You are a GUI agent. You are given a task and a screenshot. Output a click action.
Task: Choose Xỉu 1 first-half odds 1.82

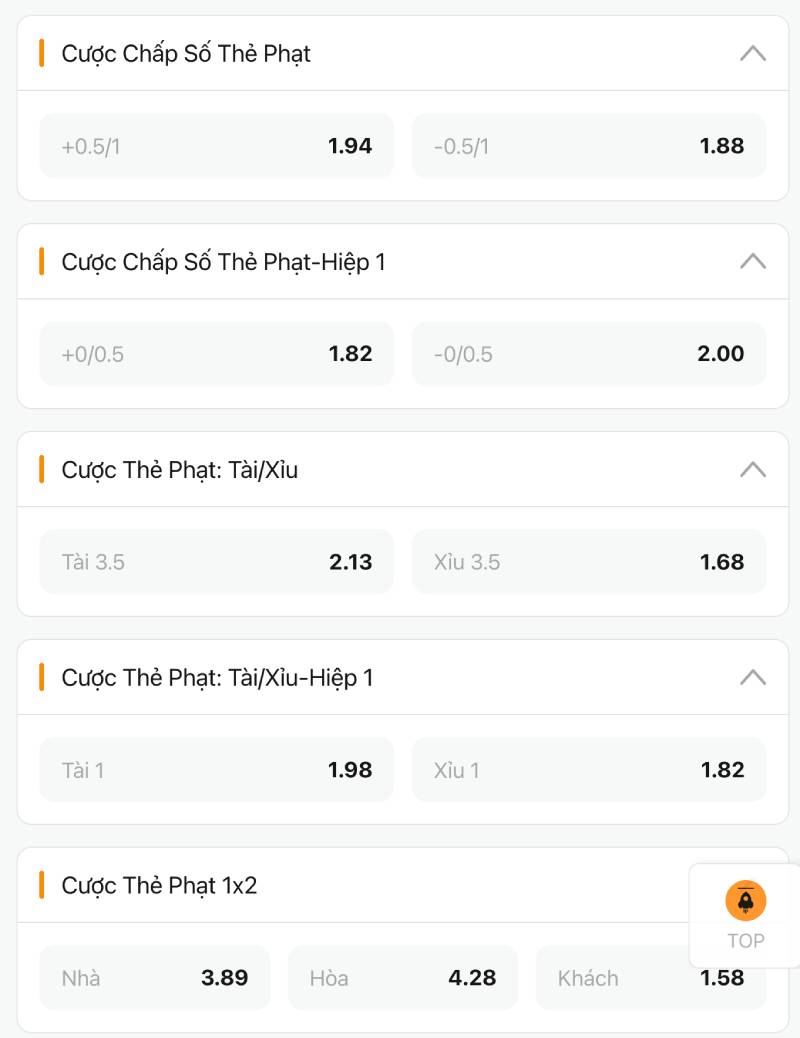tap(589, 770)
